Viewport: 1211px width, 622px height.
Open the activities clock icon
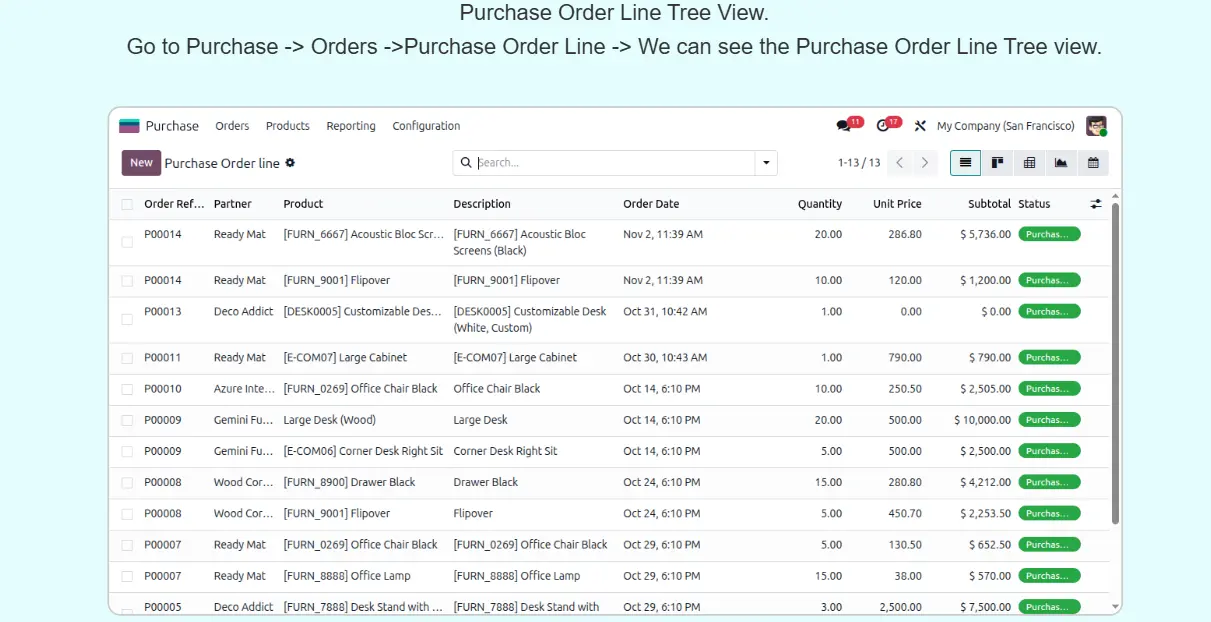pos(882,126)
